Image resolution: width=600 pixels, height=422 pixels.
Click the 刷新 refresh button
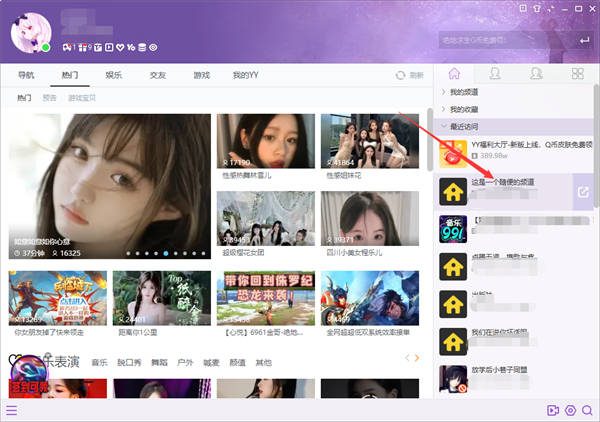410,75
